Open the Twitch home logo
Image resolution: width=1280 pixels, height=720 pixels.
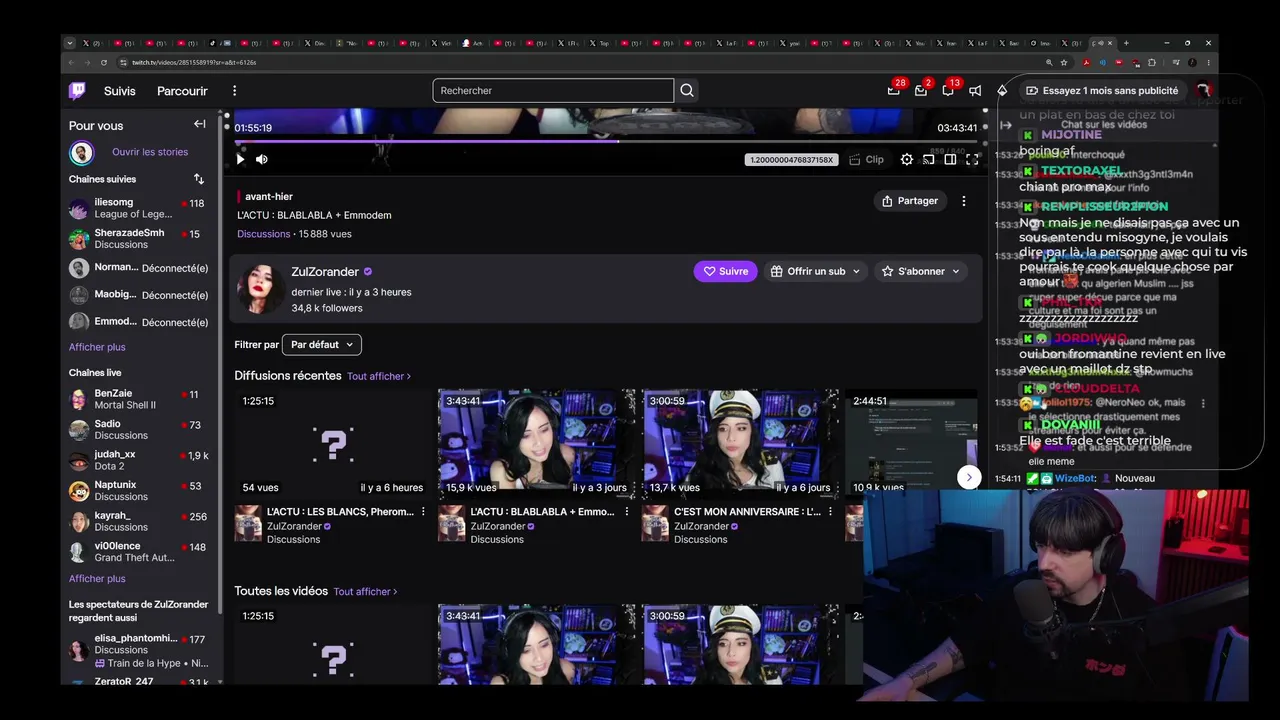(77, 91)
